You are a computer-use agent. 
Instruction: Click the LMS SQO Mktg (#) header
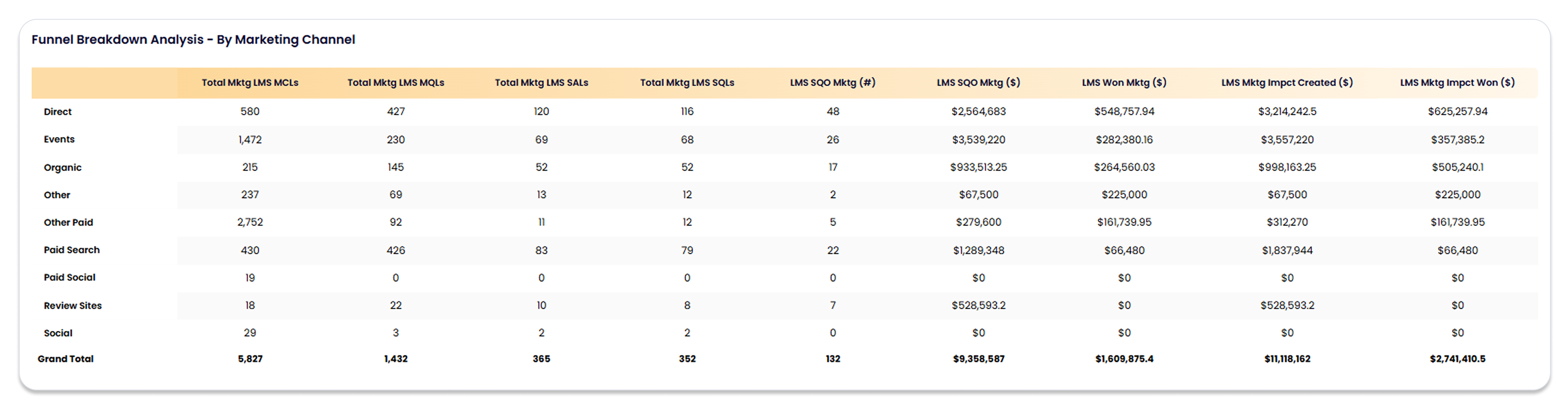point(833,83)
